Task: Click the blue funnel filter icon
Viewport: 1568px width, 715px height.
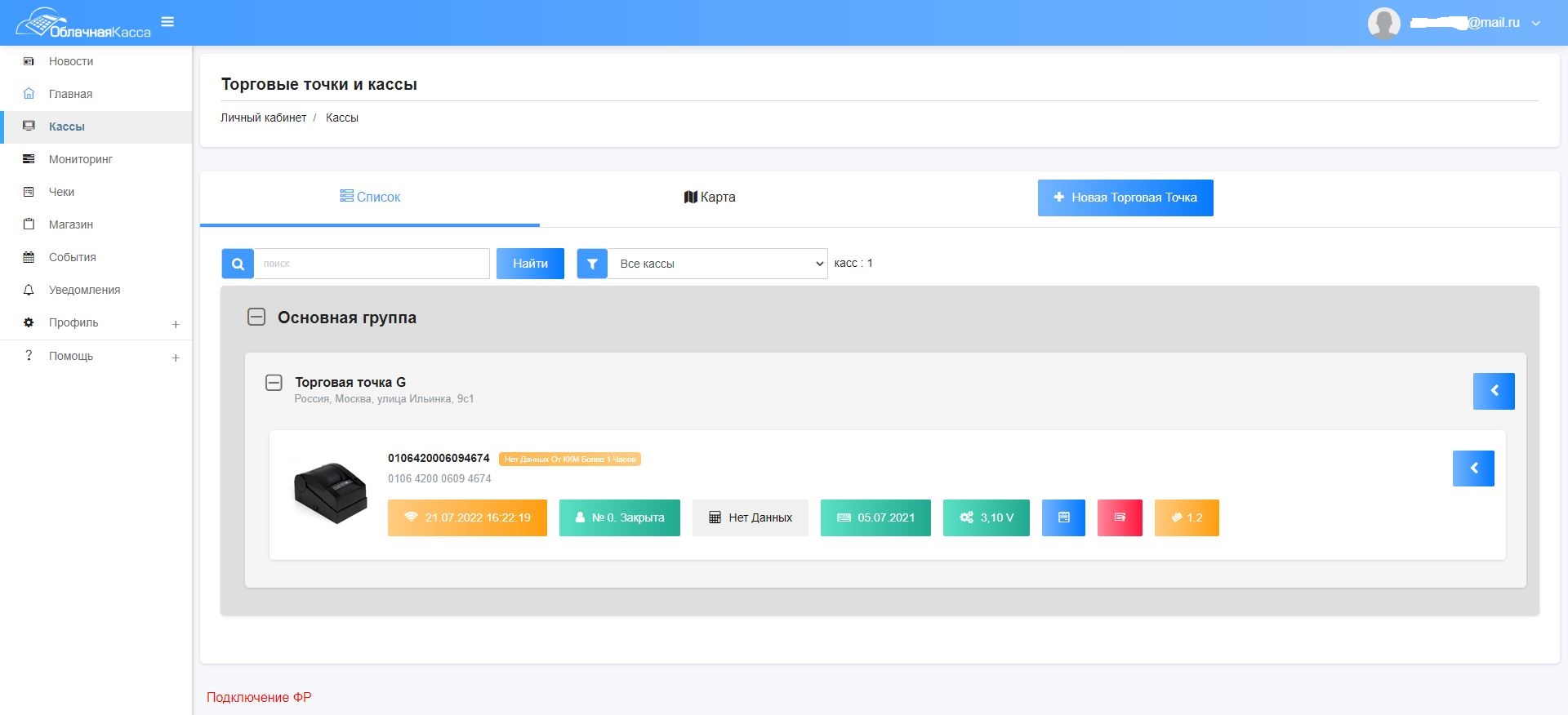Action: (592, 264)
